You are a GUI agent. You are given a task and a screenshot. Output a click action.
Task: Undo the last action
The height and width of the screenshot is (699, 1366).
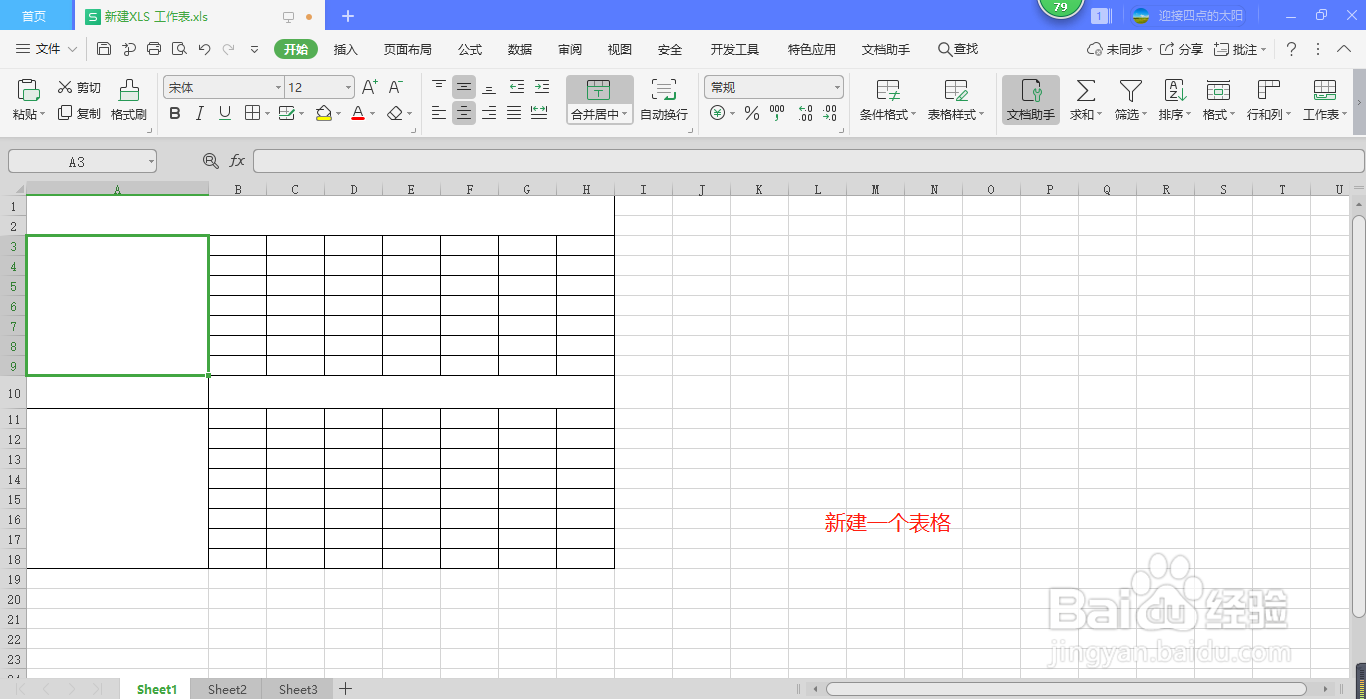coord(204,49)
